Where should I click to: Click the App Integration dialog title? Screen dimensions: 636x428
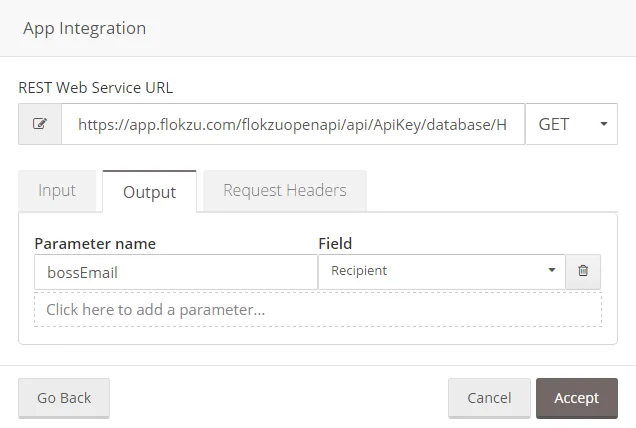pos(84,28)
